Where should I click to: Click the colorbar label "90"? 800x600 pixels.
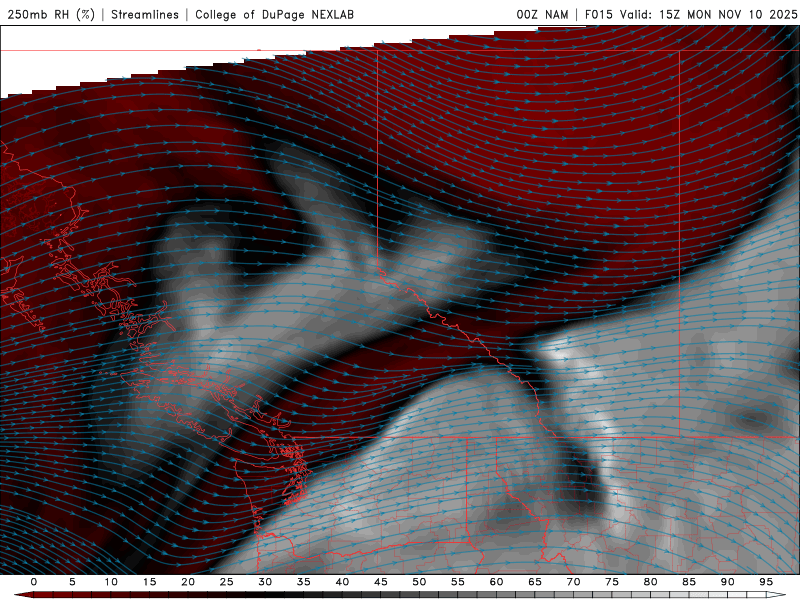pos(728,582)
